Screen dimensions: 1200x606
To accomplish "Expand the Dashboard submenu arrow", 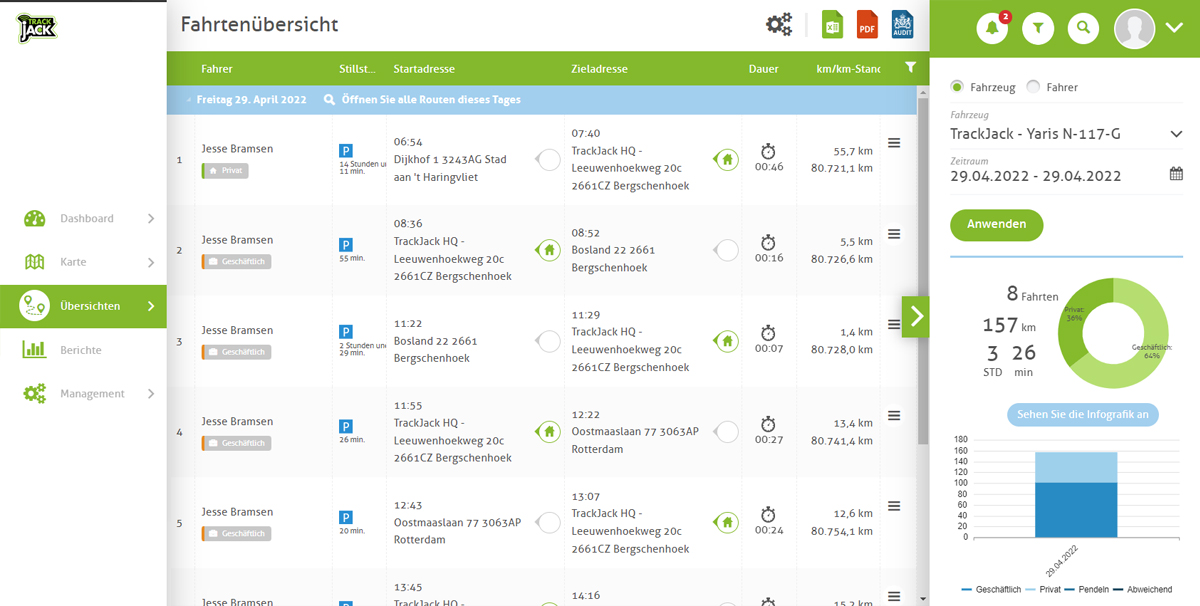I will [151, 218].
